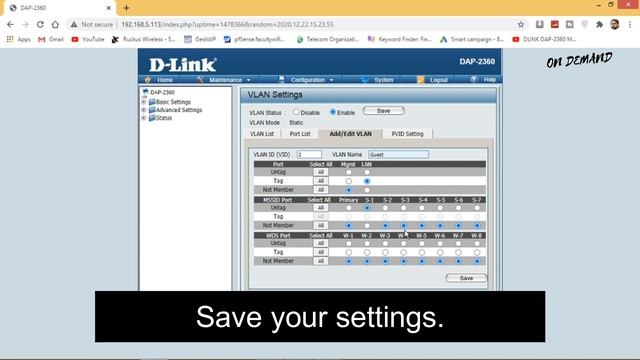Open the Gmail bookmark
The image size is (640, 360).
coord(51,39)
